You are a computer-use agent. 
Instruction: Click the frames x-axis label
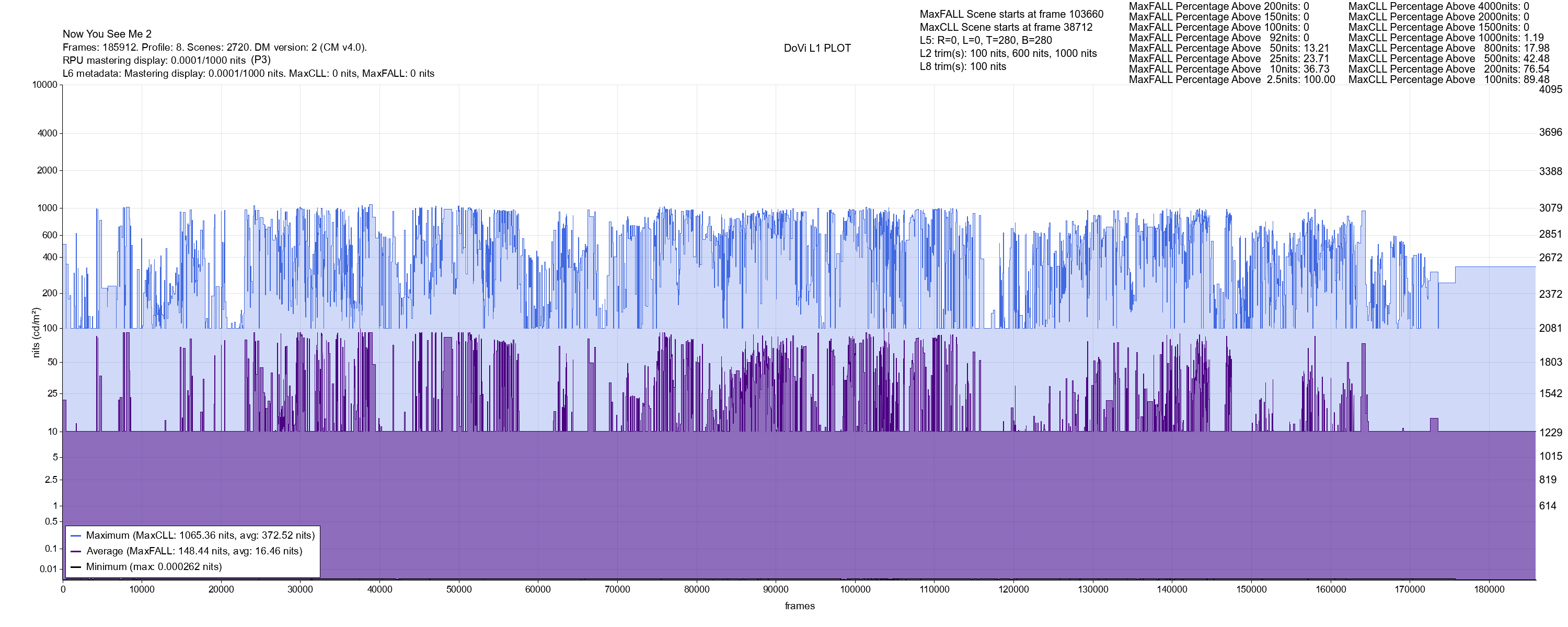799,606
